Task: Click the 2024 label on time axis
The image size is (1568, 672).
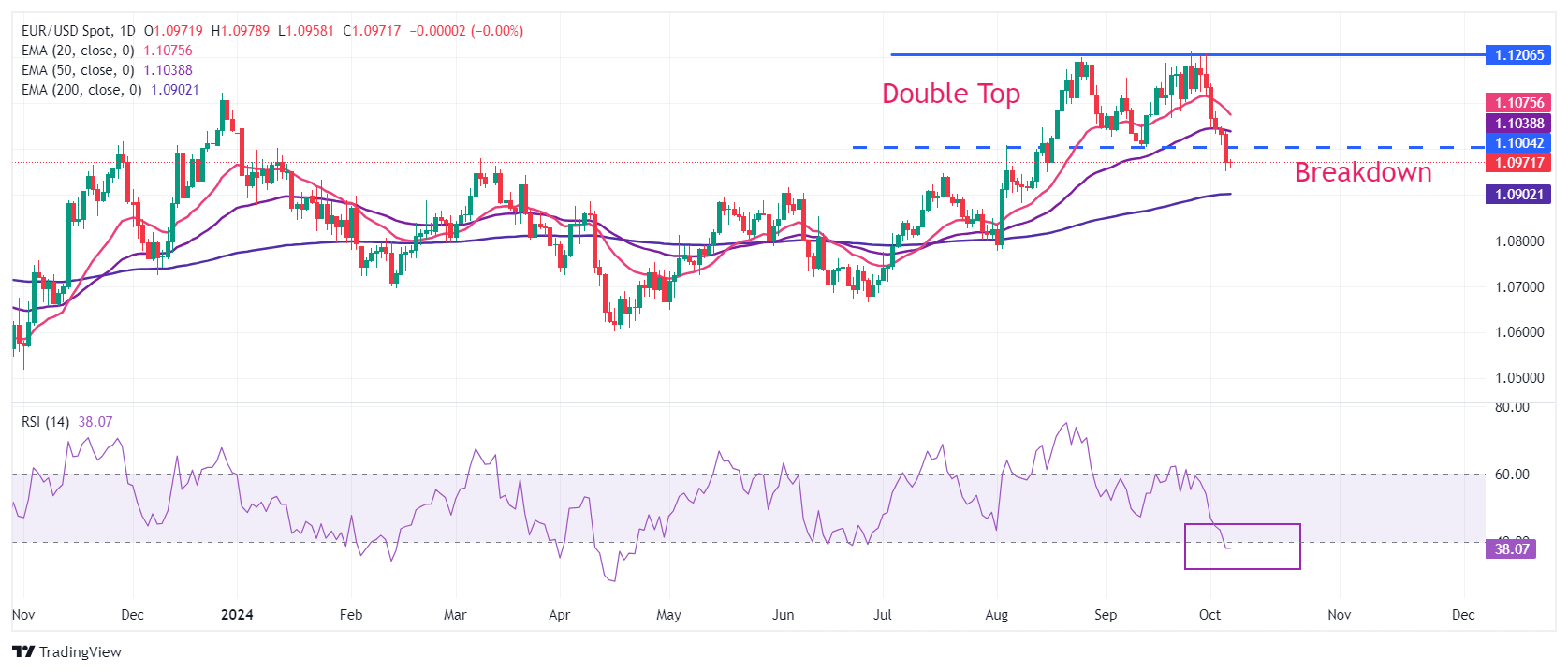Action: click(237, 615)
